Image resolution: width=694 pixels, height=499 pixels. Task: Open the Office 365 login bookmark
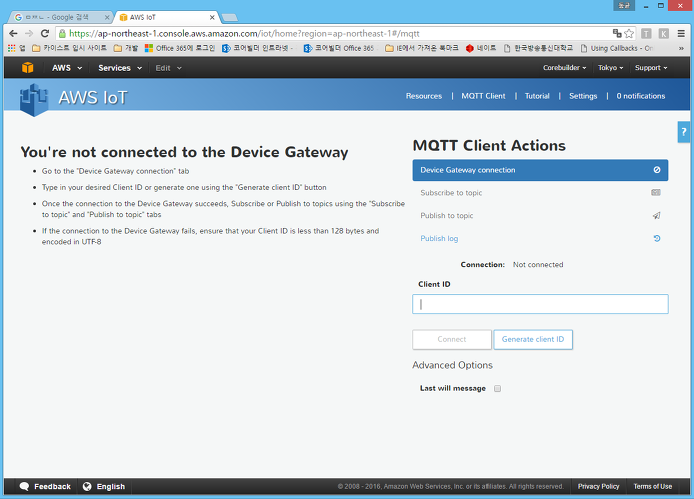[180, 48]
